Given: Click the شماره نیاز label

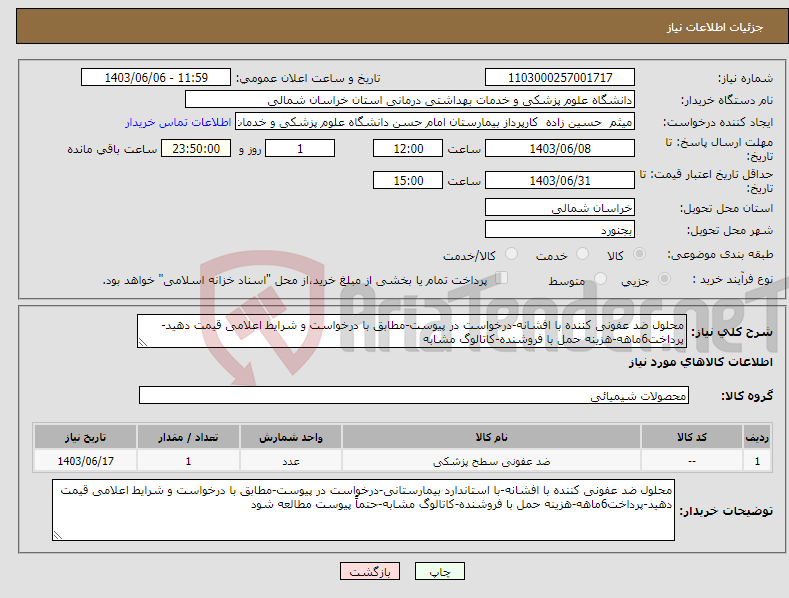Looking at the screenshot, I should point(745,79).
